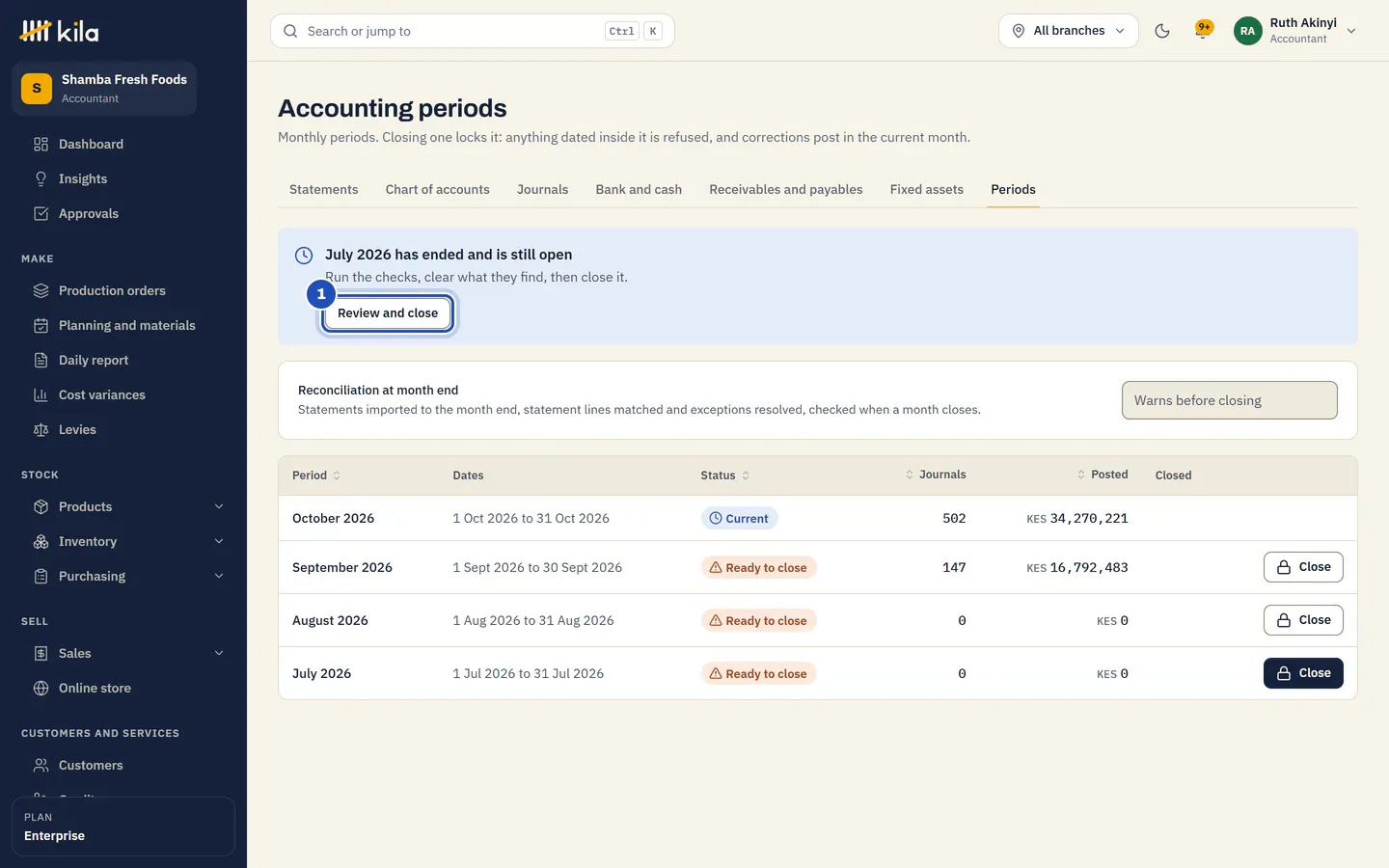Click the Dashboard sidebar icon

pos(41,144)
